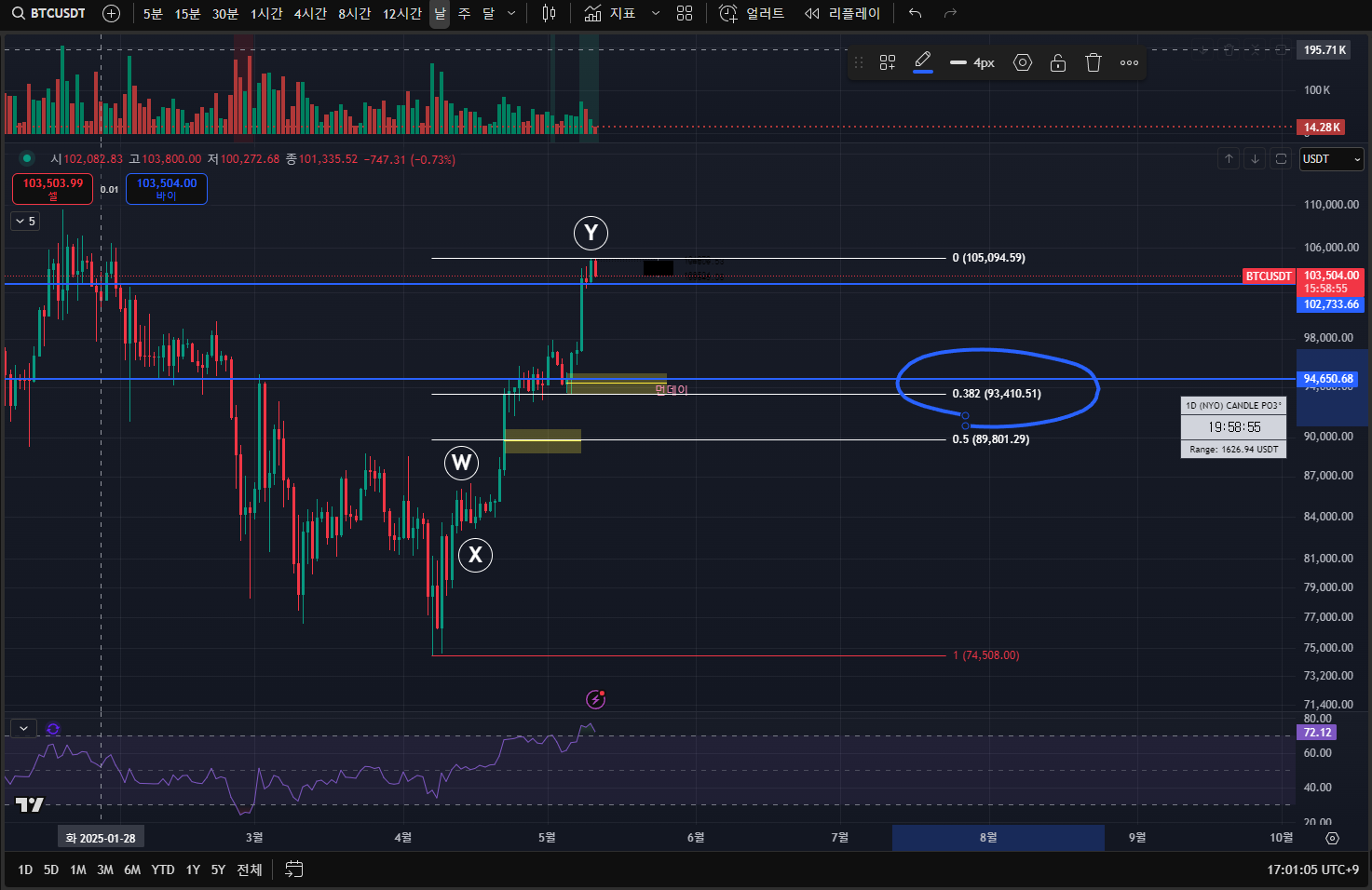
Task: Click the purple RSI indicator icon
Action: pyautogui.click(x=53, y=729)
